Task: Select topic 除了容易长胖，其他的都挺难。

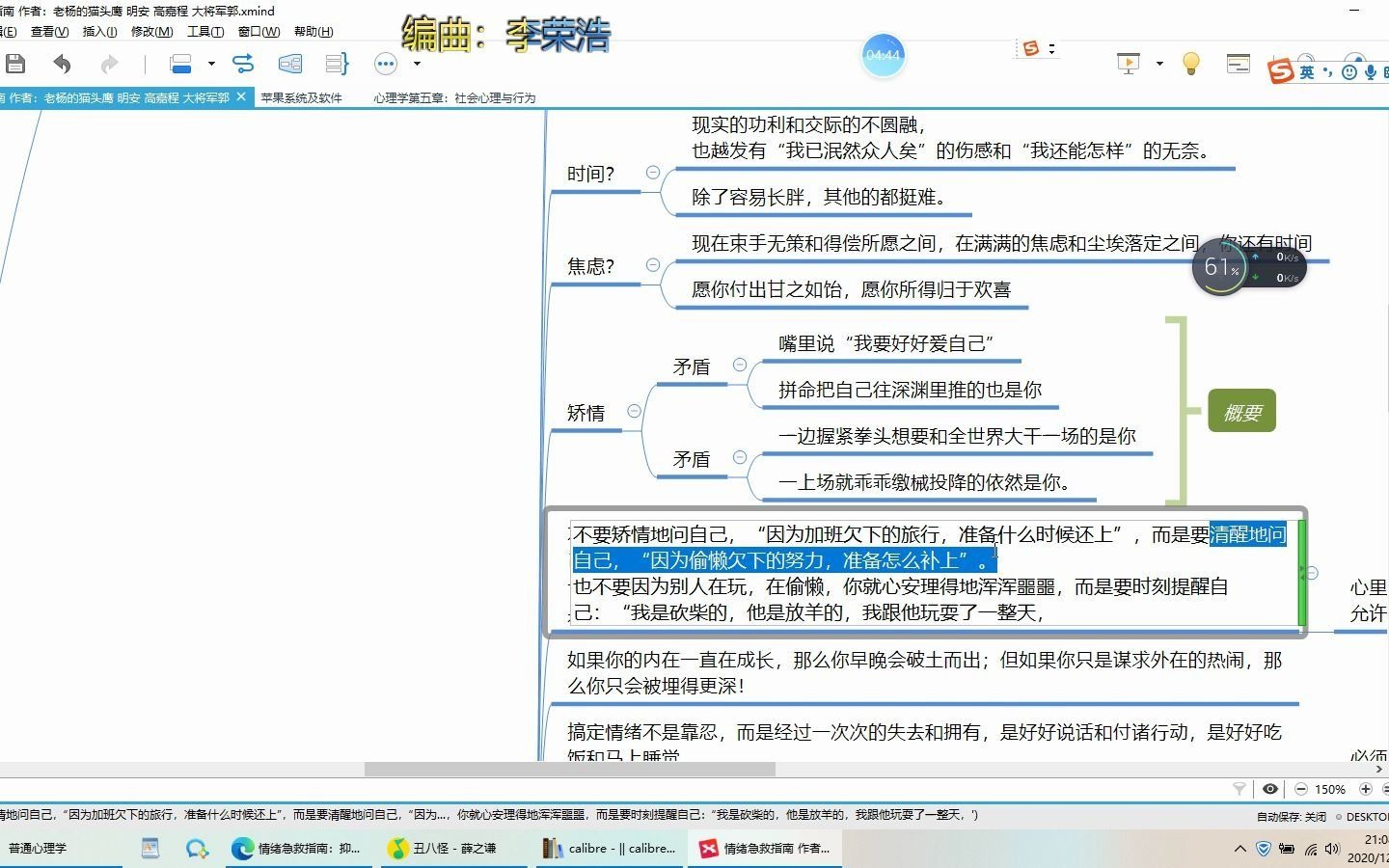Action: (823, 197)
